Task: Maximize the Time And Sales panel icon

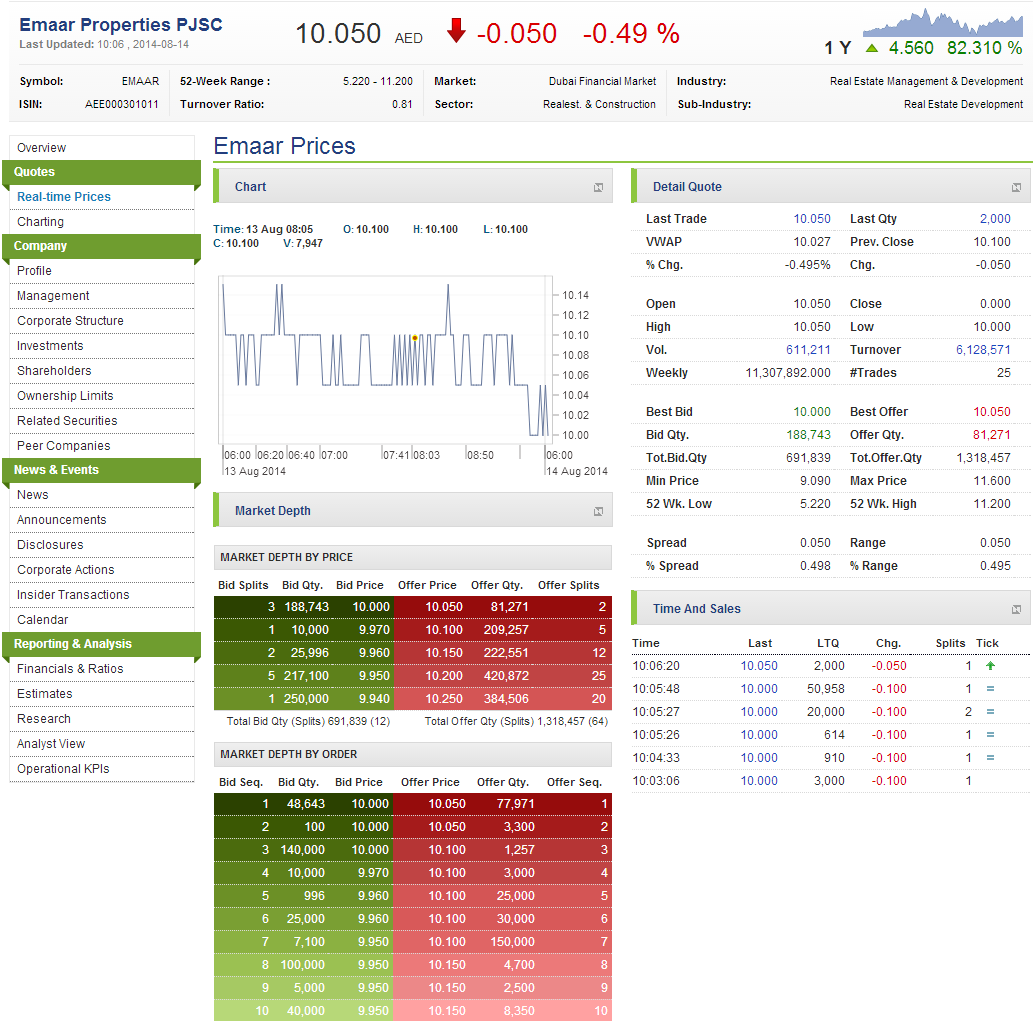Action: 1016,609
